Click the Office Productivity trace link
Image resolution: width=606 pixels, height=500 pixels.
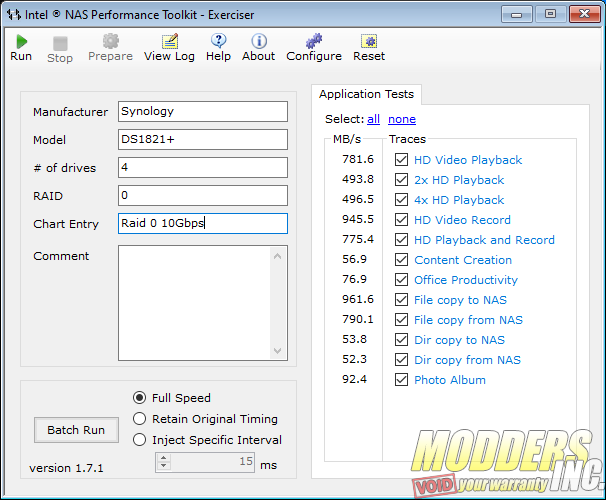[466, 280]
